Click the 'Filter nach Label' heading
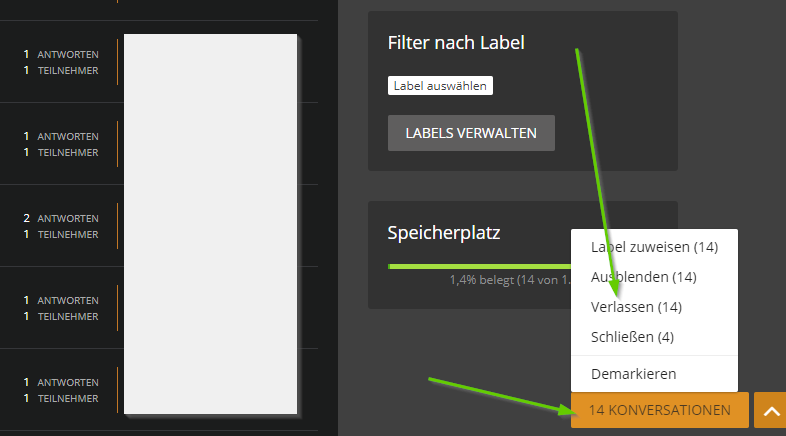The image size is (786, 436). coord(456,42)
